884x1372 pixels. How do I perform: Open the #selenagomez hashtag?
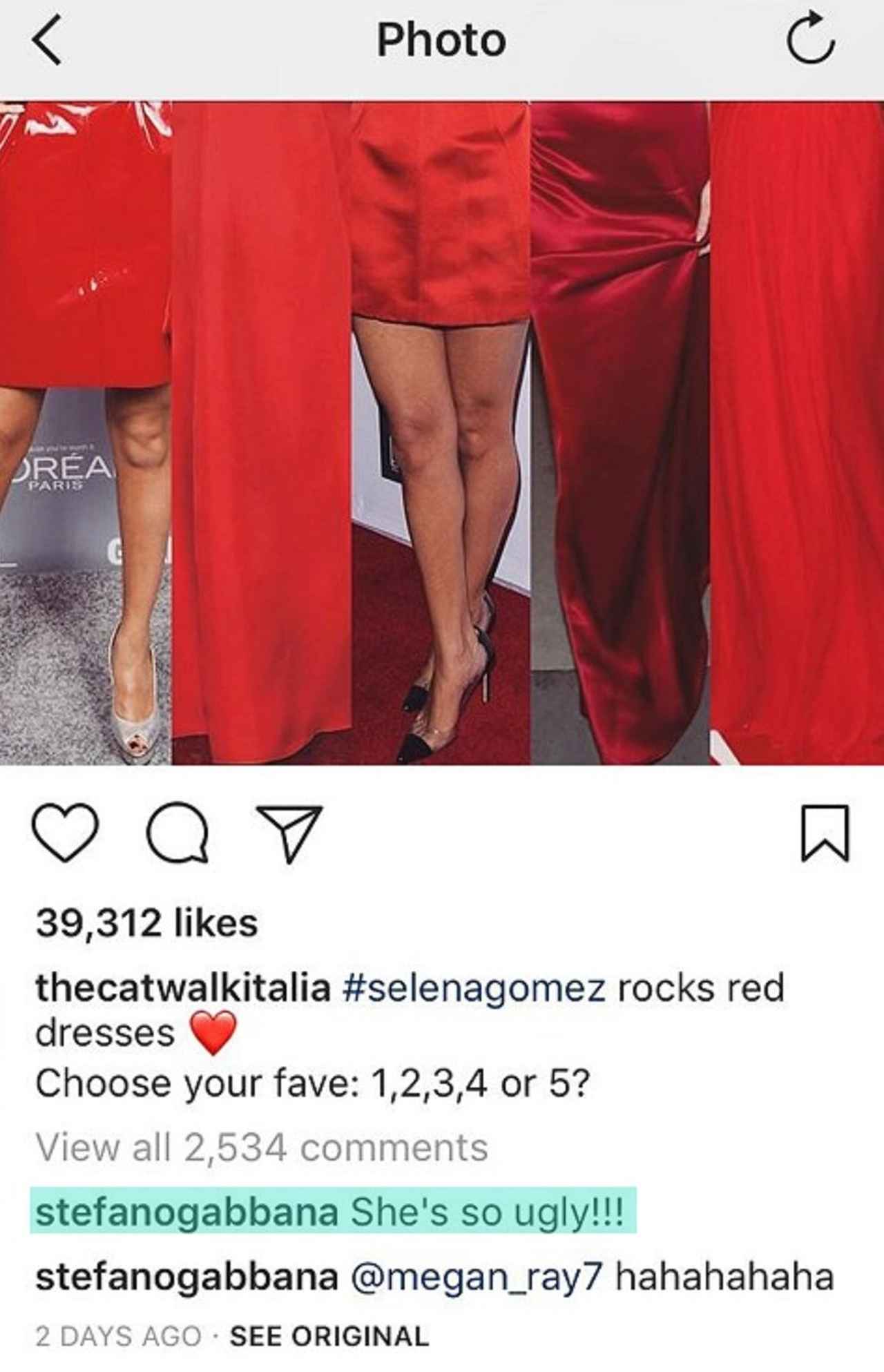474,989
